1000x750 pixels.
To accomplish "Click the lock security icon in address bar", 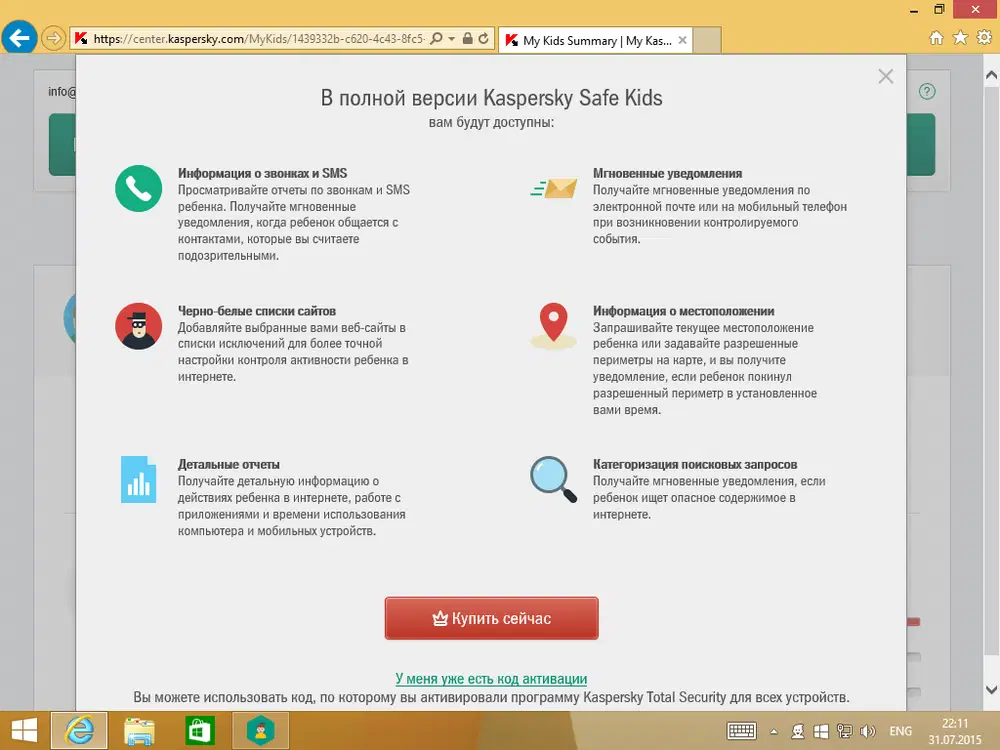I will pyautogui.click(x=467, y=39).
